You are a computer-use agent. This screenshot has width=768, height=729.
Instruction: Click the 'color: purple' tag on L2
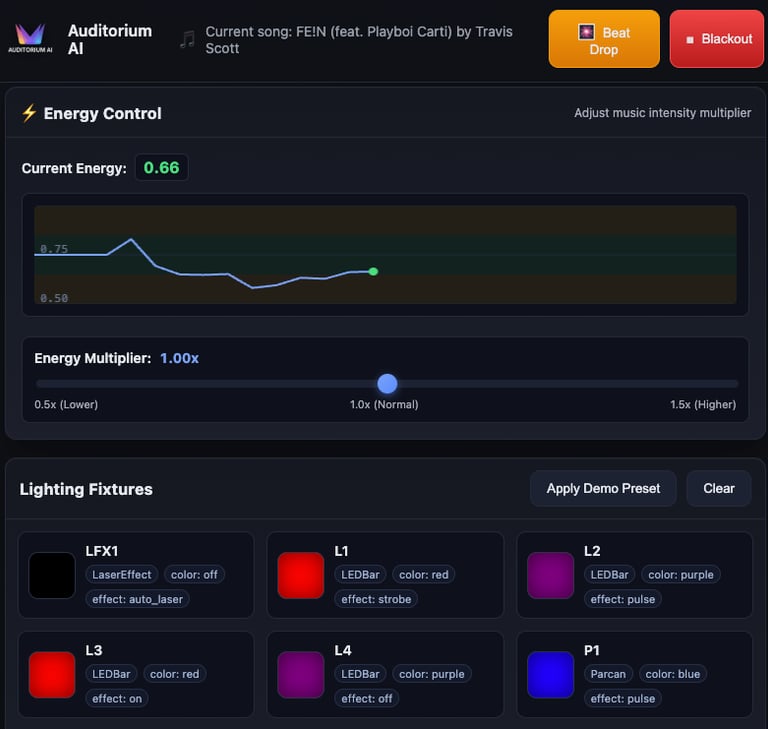pos(681,575)
